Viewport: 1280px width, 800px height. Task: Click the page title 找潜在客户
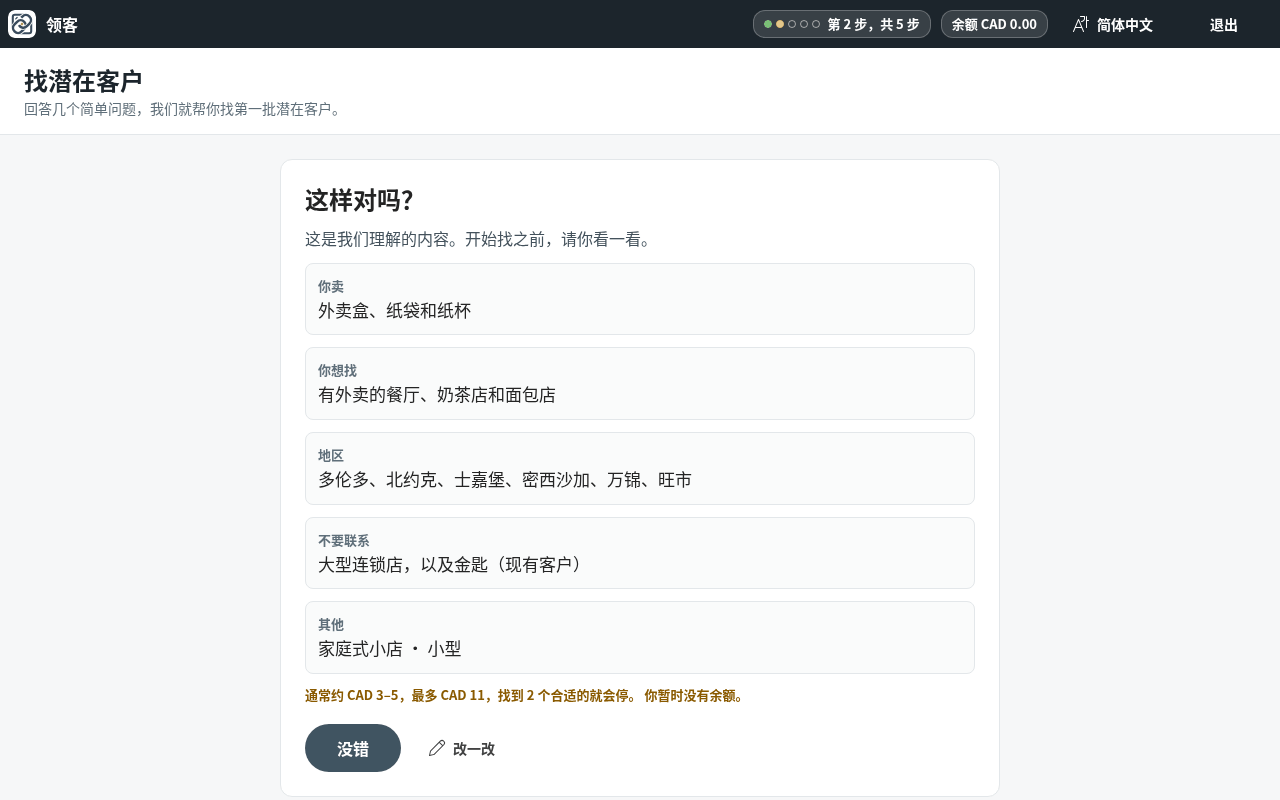[x=83, y=81]
